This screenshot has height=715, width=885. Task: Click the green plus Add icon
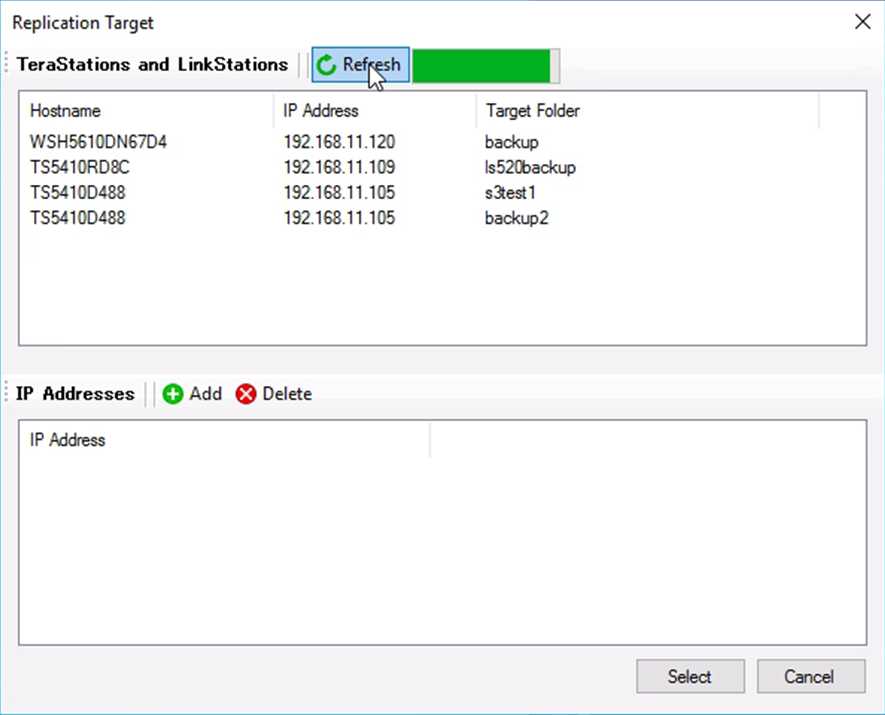click(173, 394)
